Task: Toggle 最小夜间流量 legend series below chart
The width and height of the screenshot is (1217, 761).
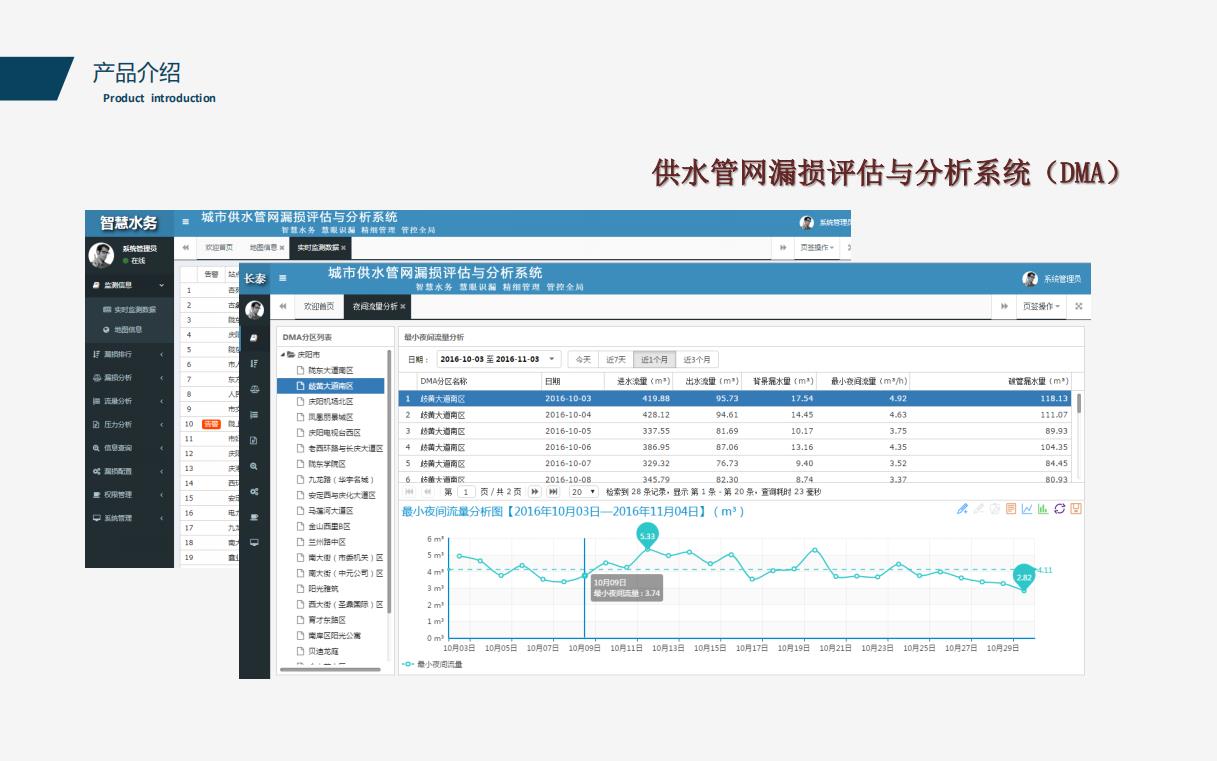Action: [x=433, y=663]
